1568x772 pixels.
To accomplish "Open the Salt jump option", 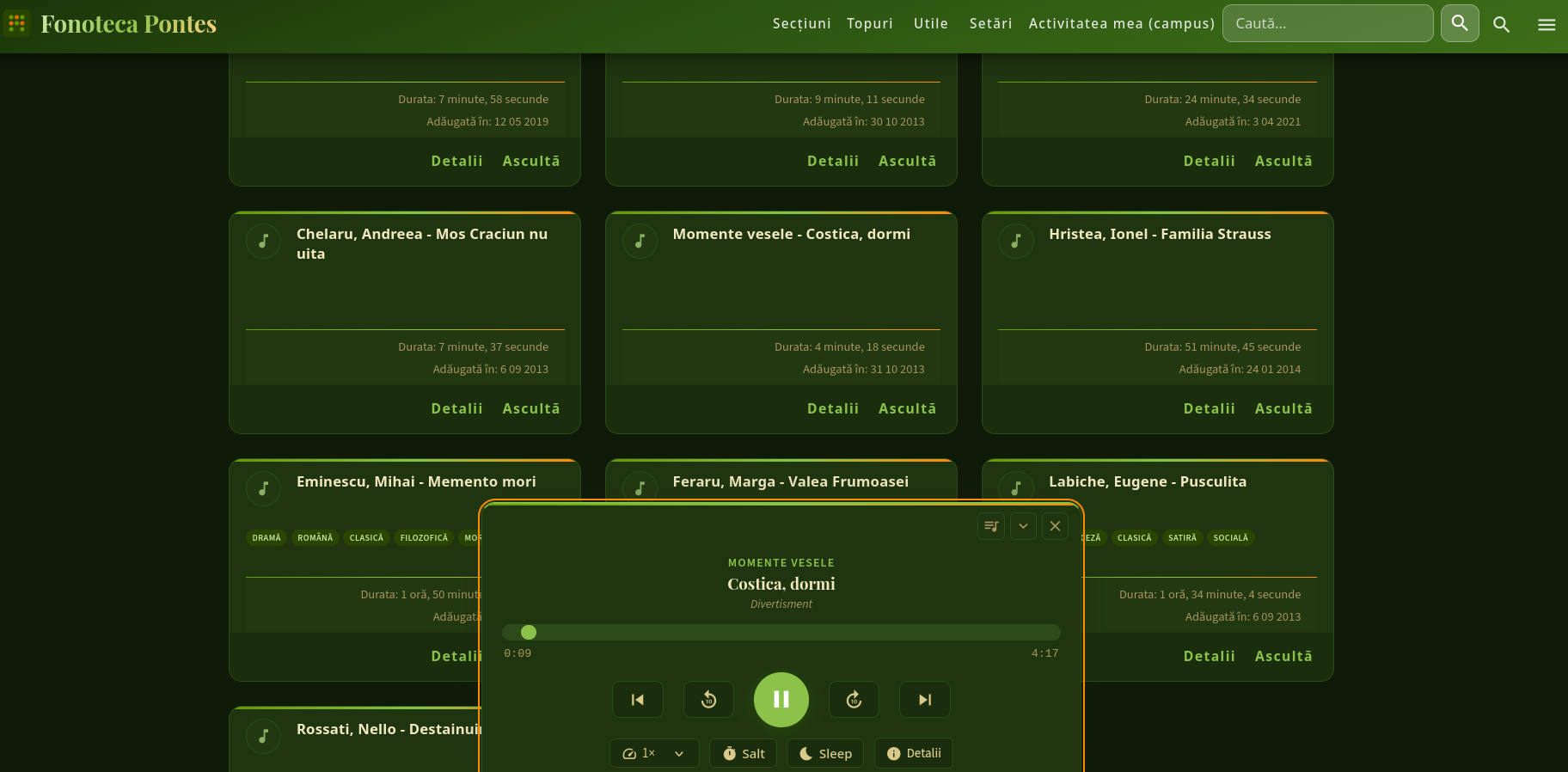I will pyautogui.click(x=744, y=753).
